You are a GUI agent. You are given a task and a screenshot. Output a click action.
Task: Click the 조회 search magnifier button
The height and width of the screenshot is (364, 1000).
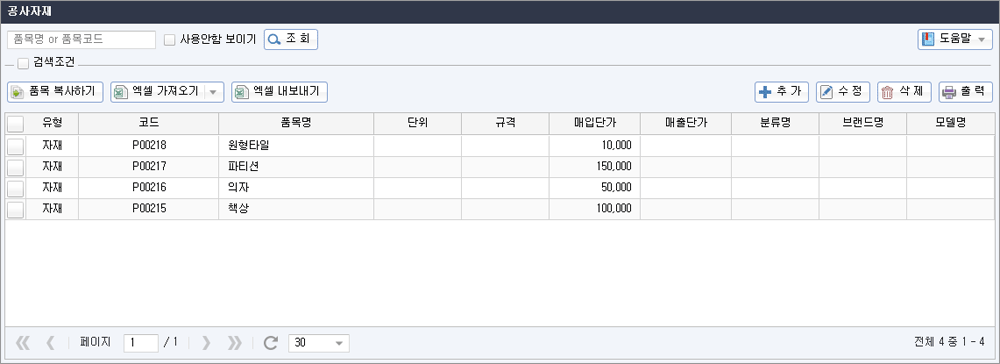click(x=291, y=40)
